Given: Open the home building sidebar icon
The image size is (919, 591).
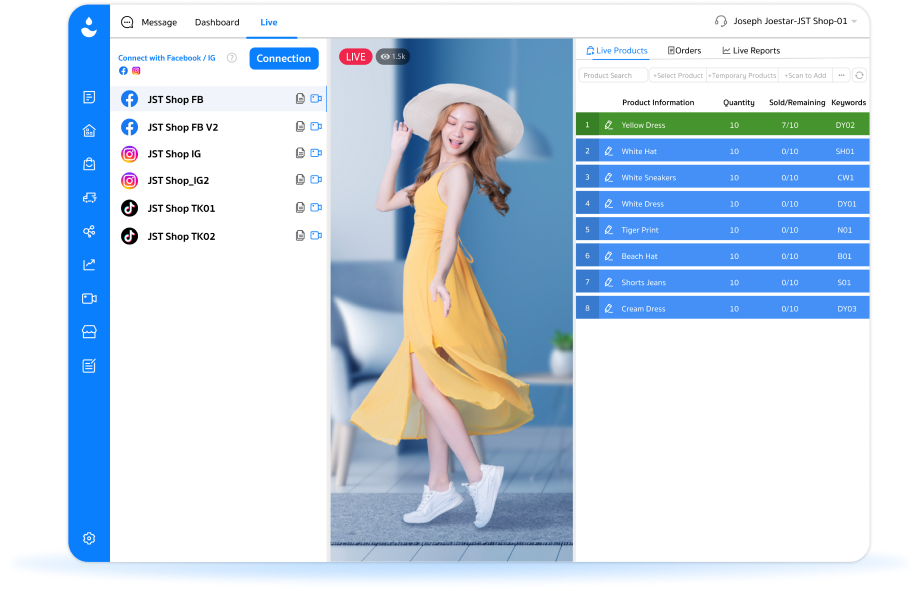Looking at the screenshot, I should coord(89,131).
